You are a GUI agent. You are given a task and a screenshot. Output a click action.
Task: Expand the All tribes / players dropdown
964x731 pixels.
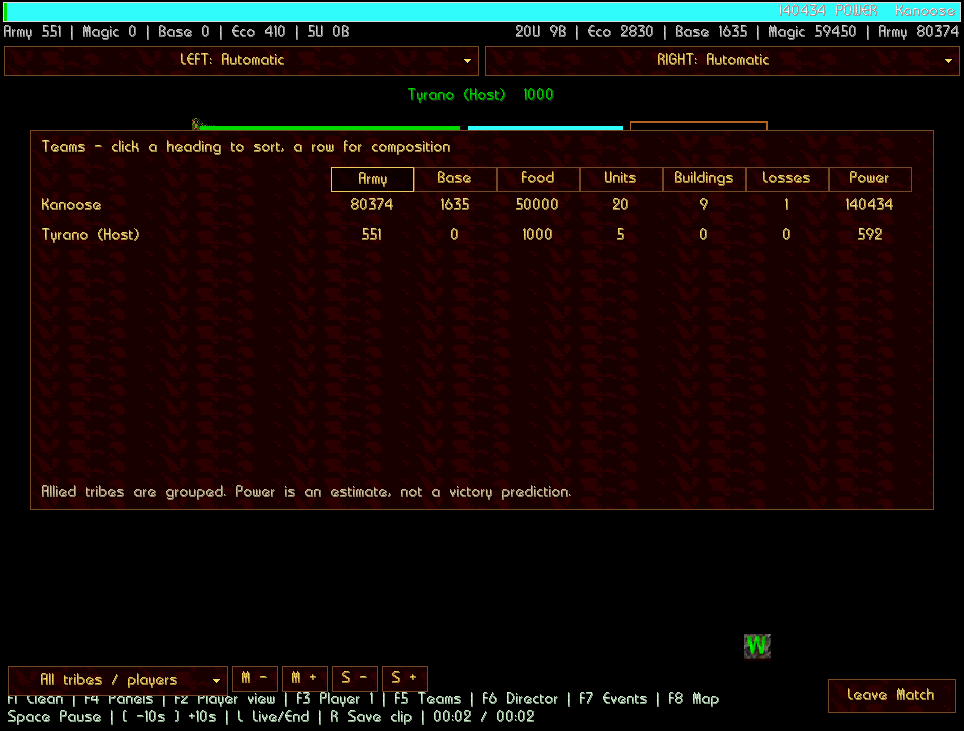[117, 680]
